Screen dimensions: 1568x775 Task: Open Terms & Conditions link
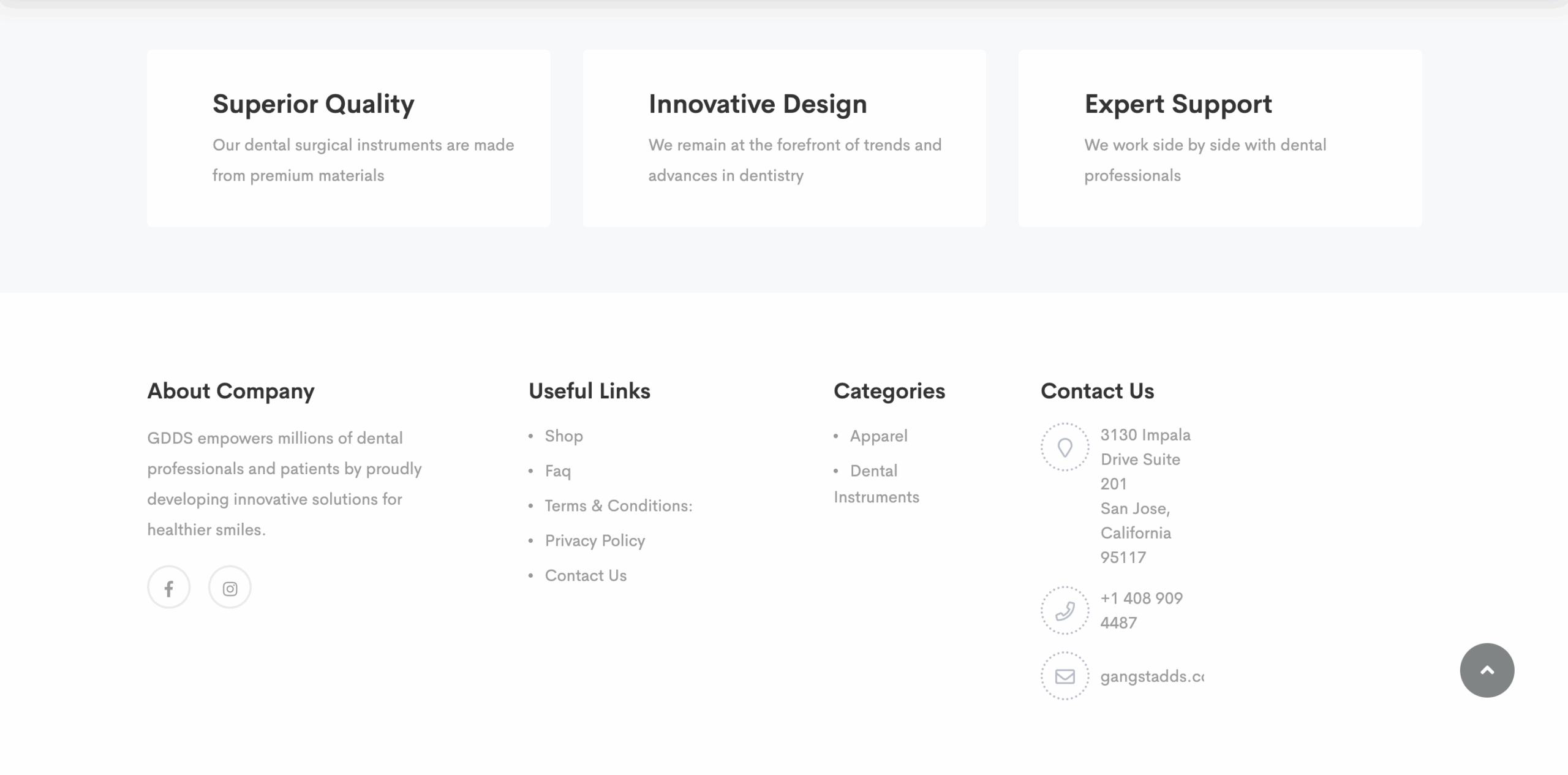tap(619, 506)
